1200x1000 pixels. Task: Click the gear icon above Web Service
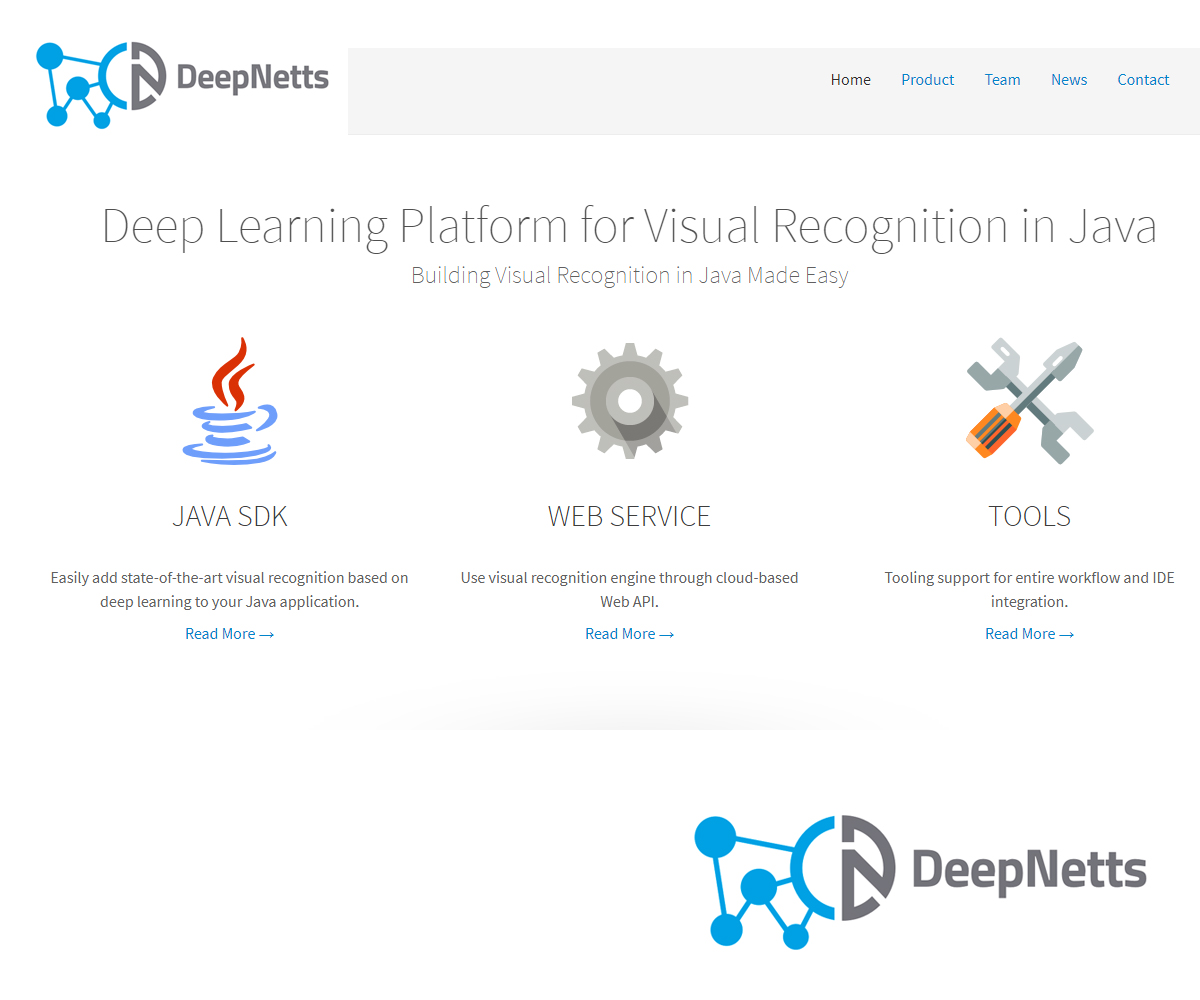(630, 400)
